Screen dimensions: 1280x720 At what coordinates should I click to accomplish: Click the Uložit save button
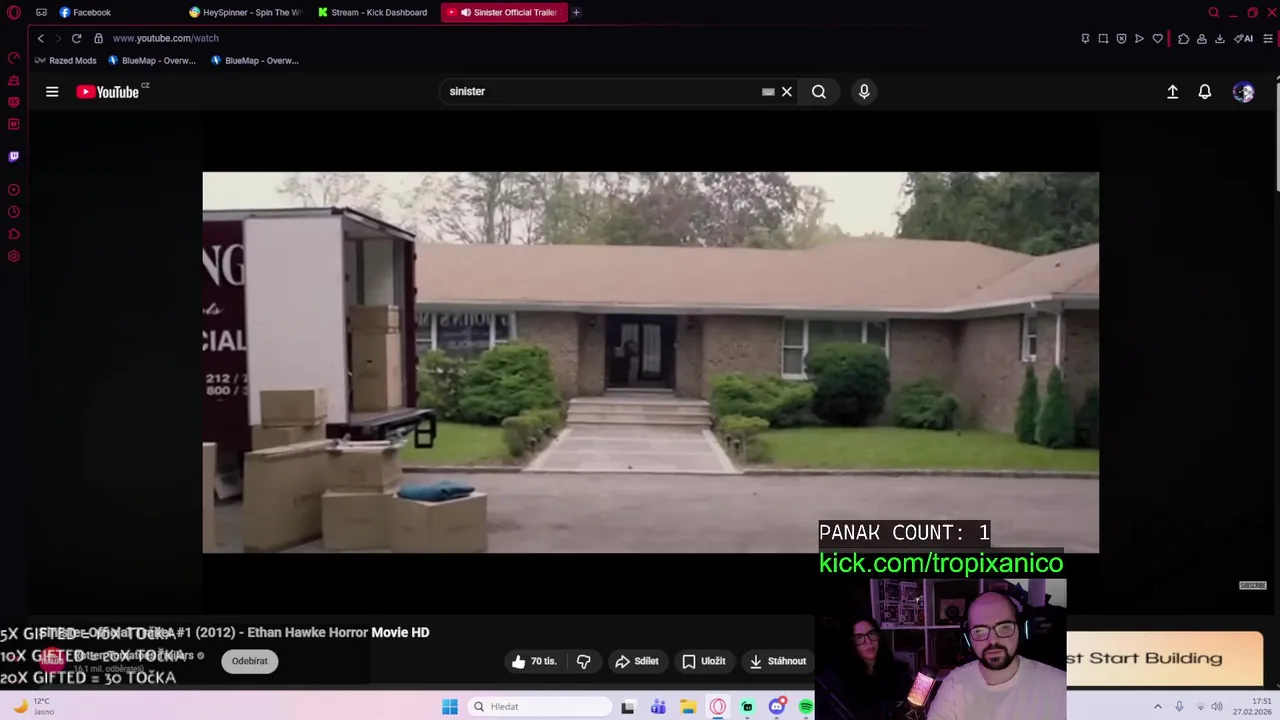pos(704,661)
